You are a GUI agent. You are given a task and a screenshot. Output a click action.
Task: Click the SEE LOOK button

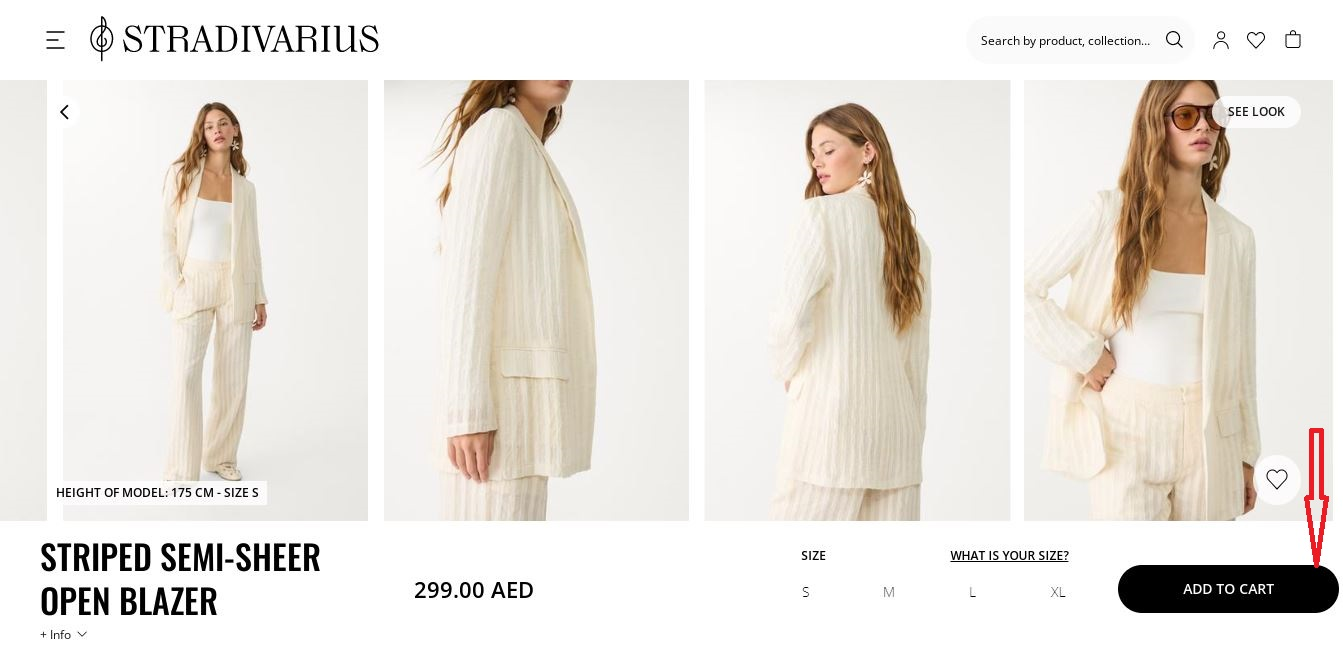pos(1256,112)
